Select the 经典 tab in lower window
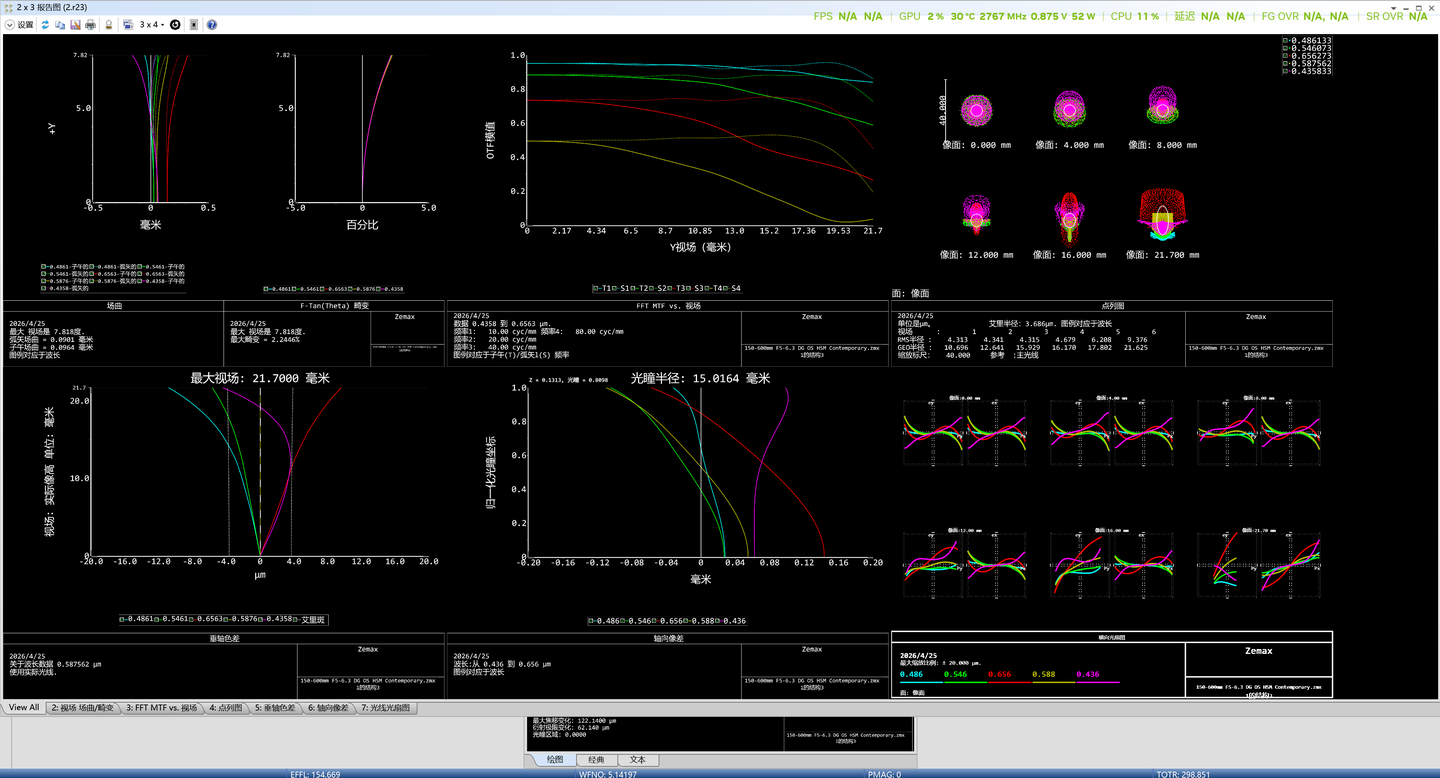This screenshot has width=1440, height=778. tap(596, 760)
